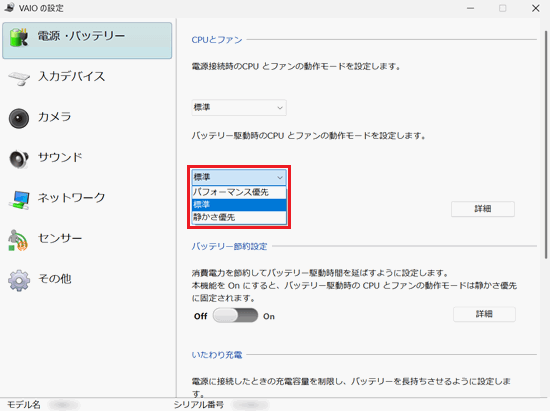550x411 pixels.
Task: Click the サウンド speaker icon
Action: 19,159
